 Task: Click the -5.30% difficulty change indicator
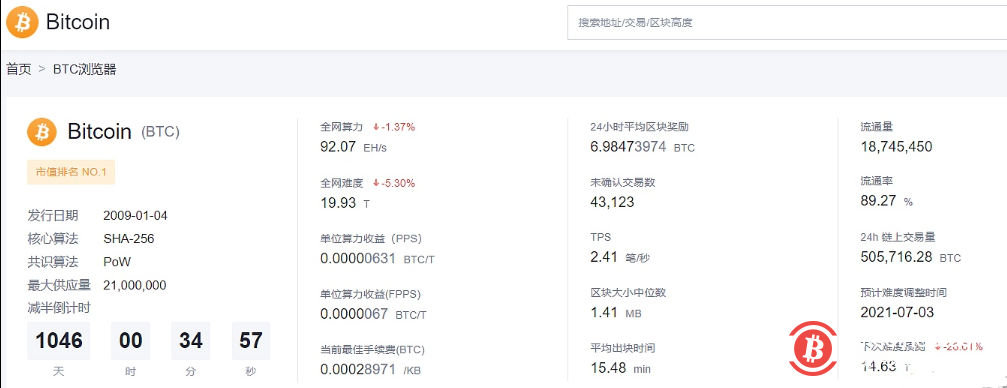(394, 183)
